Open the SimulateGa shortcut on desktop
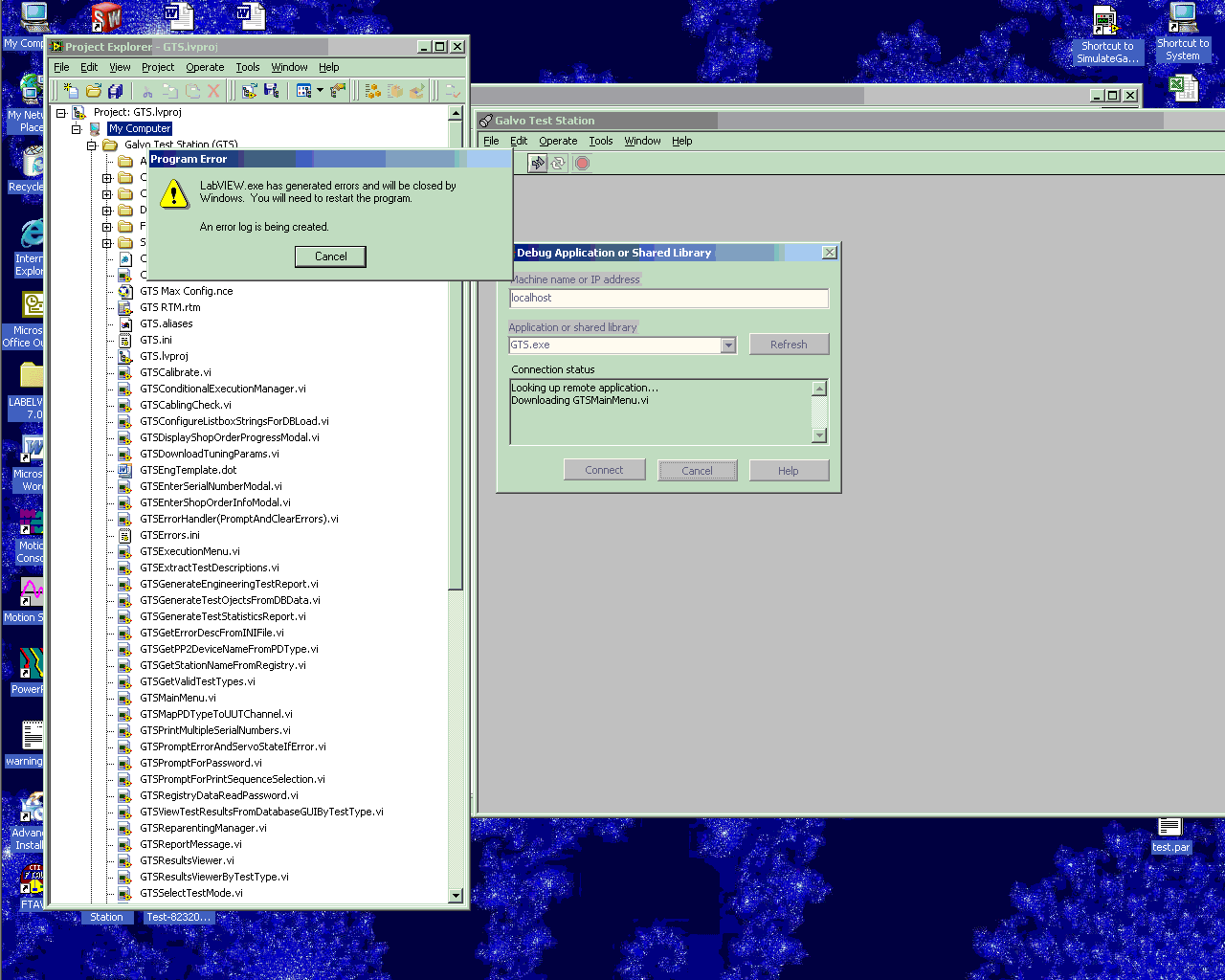Viewport: 1225px width, 980px height. point(1106,34)
